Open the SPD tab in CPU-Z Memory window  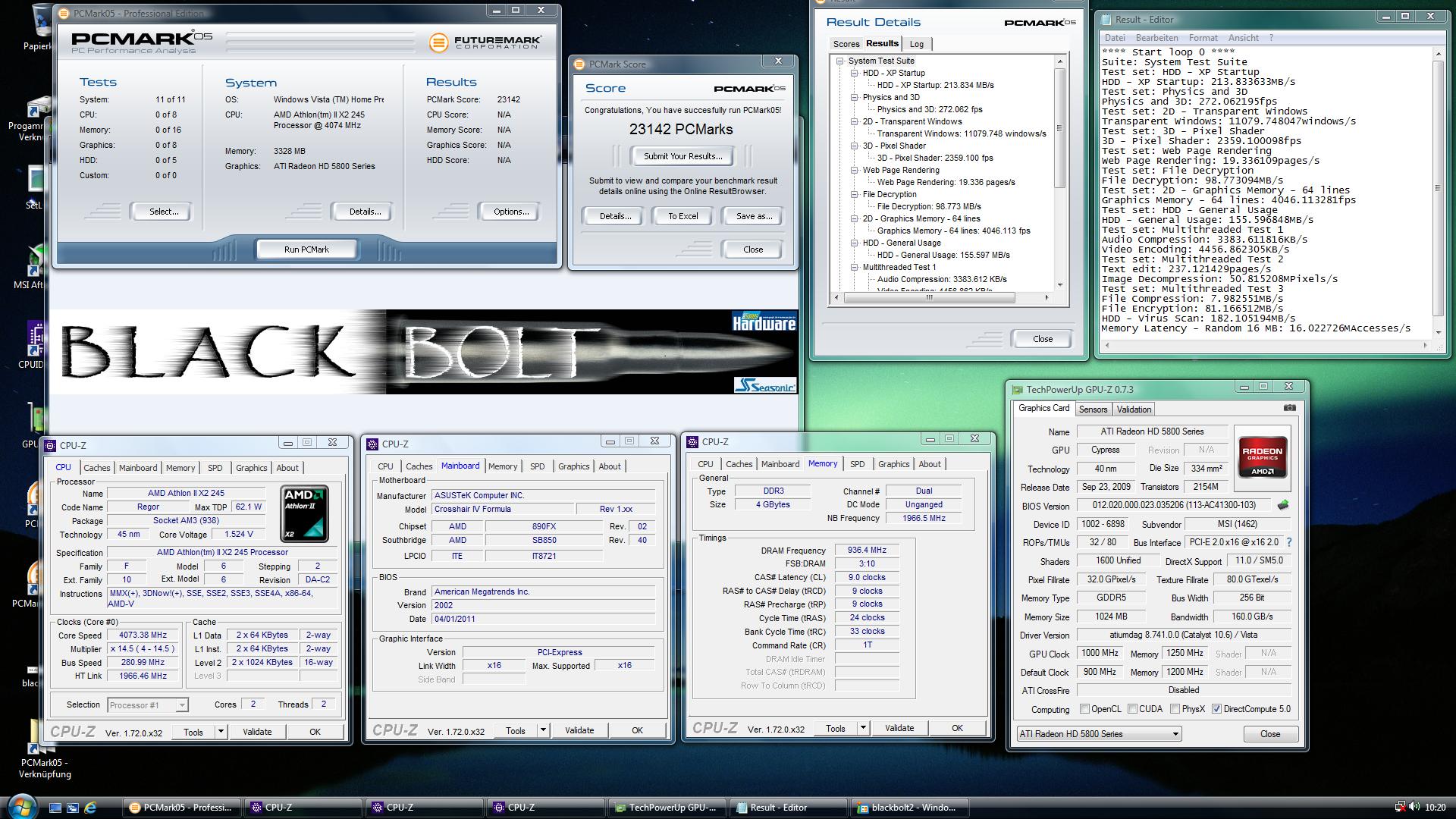coord(857,464)
